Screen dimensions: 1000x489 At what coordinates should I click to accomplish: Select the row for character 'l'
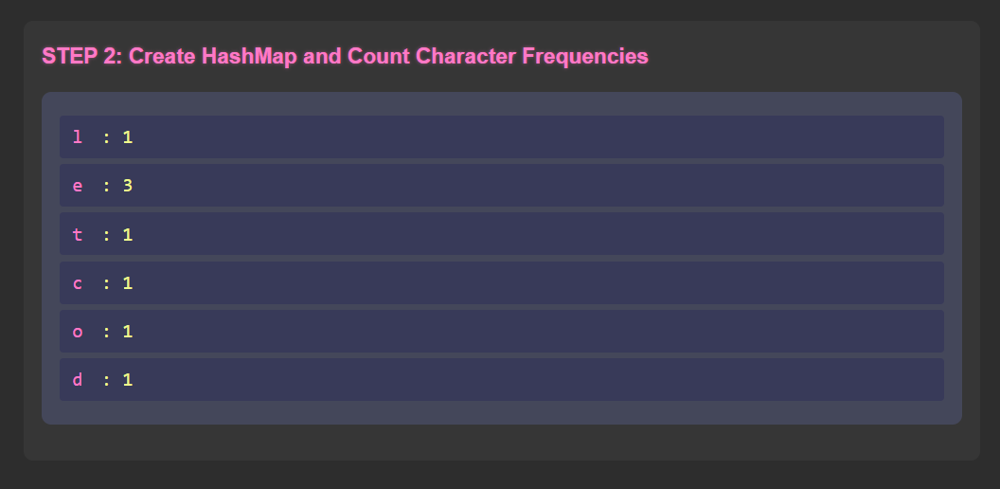[501, 137]
